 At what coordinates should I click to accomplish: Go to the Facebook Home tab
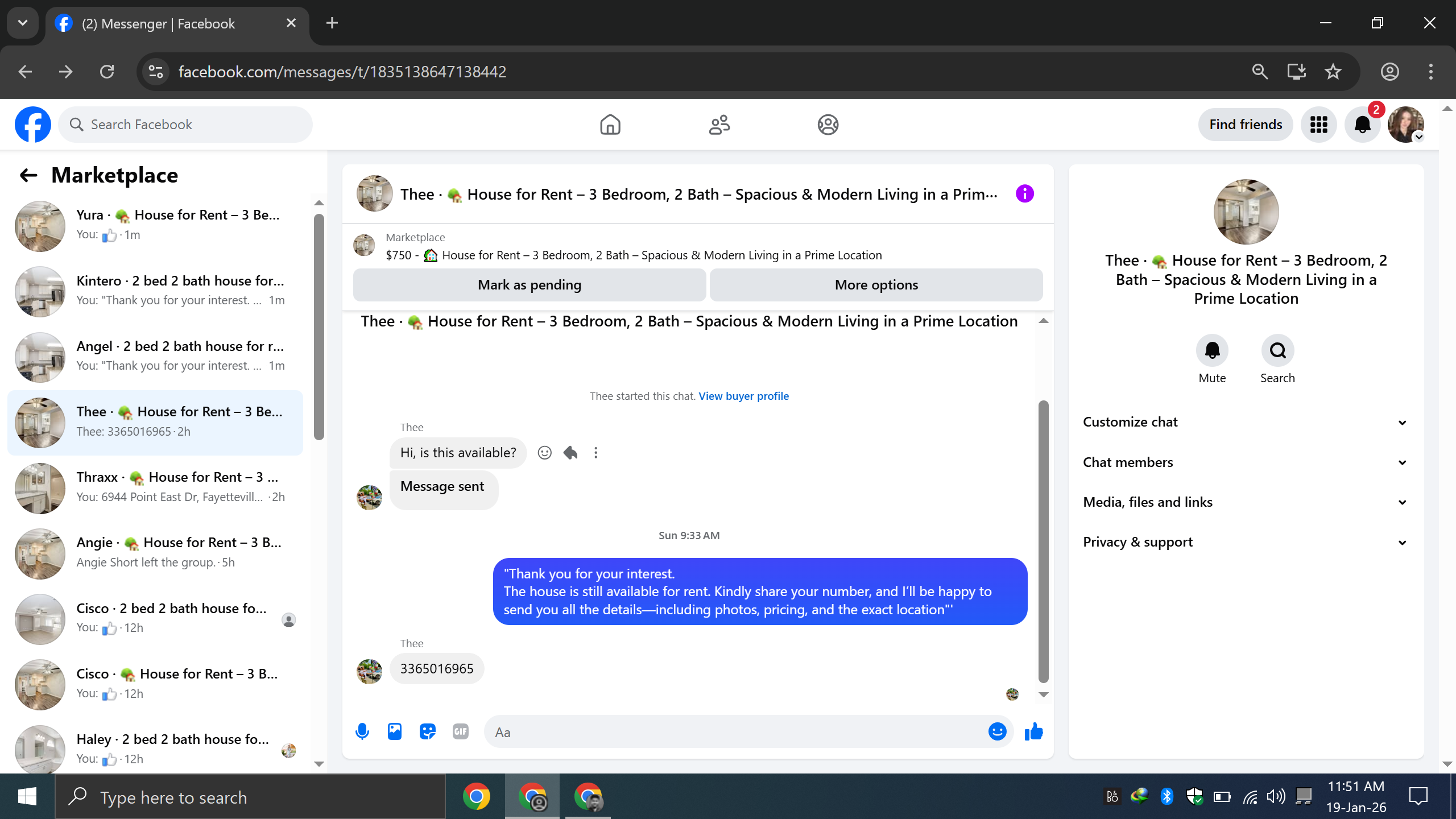click(x=610, y=125)
